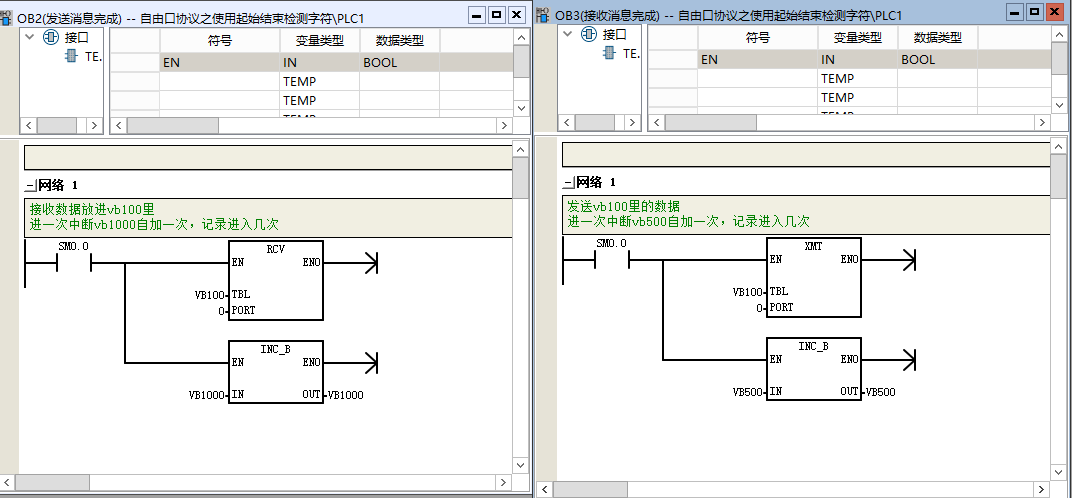Click up arrow of OB2 variable table scrollbar
1072x498 pixels.
[x=522, y=38]
